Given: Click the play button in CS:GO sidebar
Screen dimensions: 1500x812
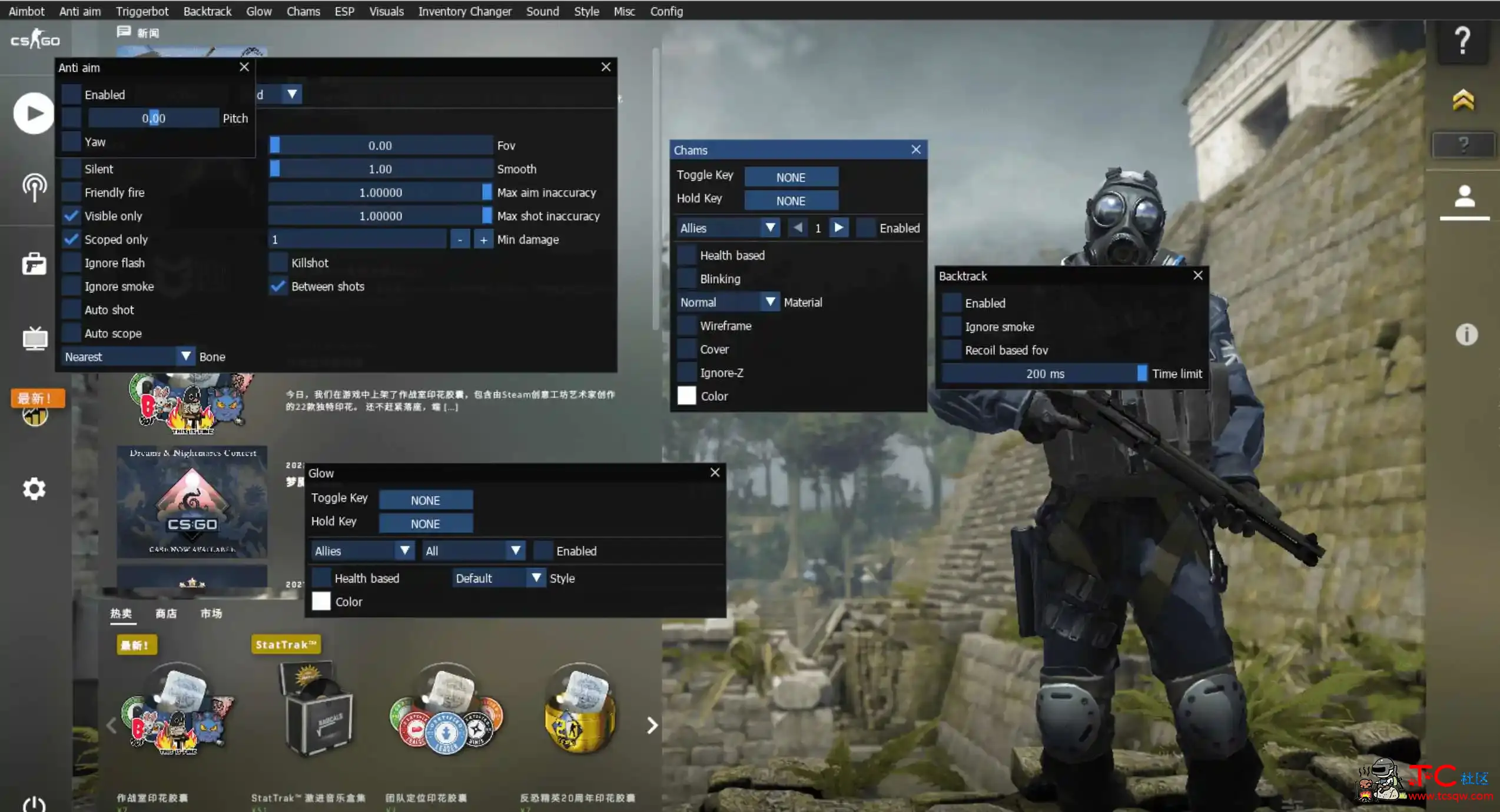Looking at the screenshot, I should point(33,112).
